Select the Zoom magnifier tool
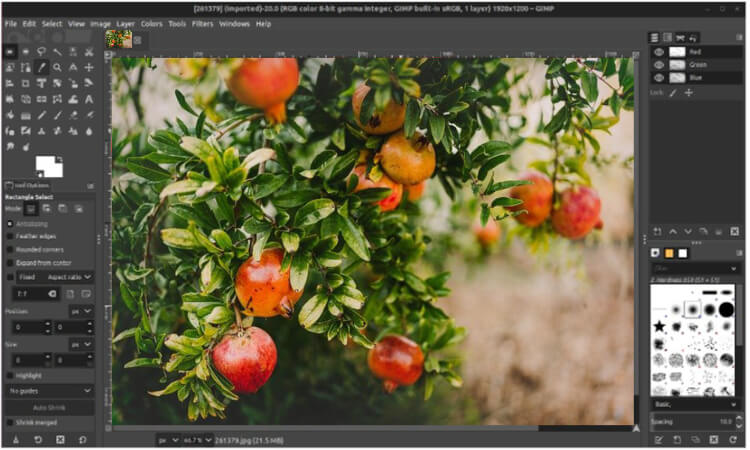The image size is (750, 450). [x=57, y=67]
